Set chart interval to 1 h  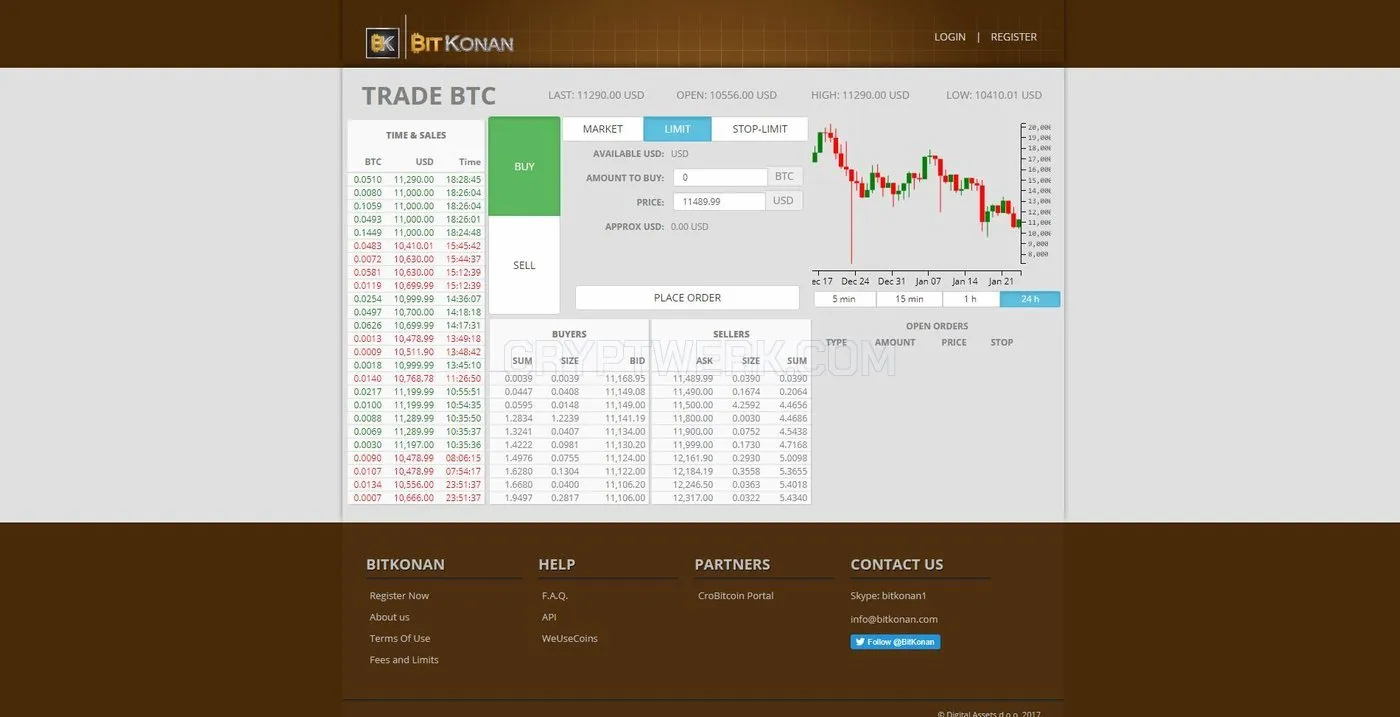(970, 299)
